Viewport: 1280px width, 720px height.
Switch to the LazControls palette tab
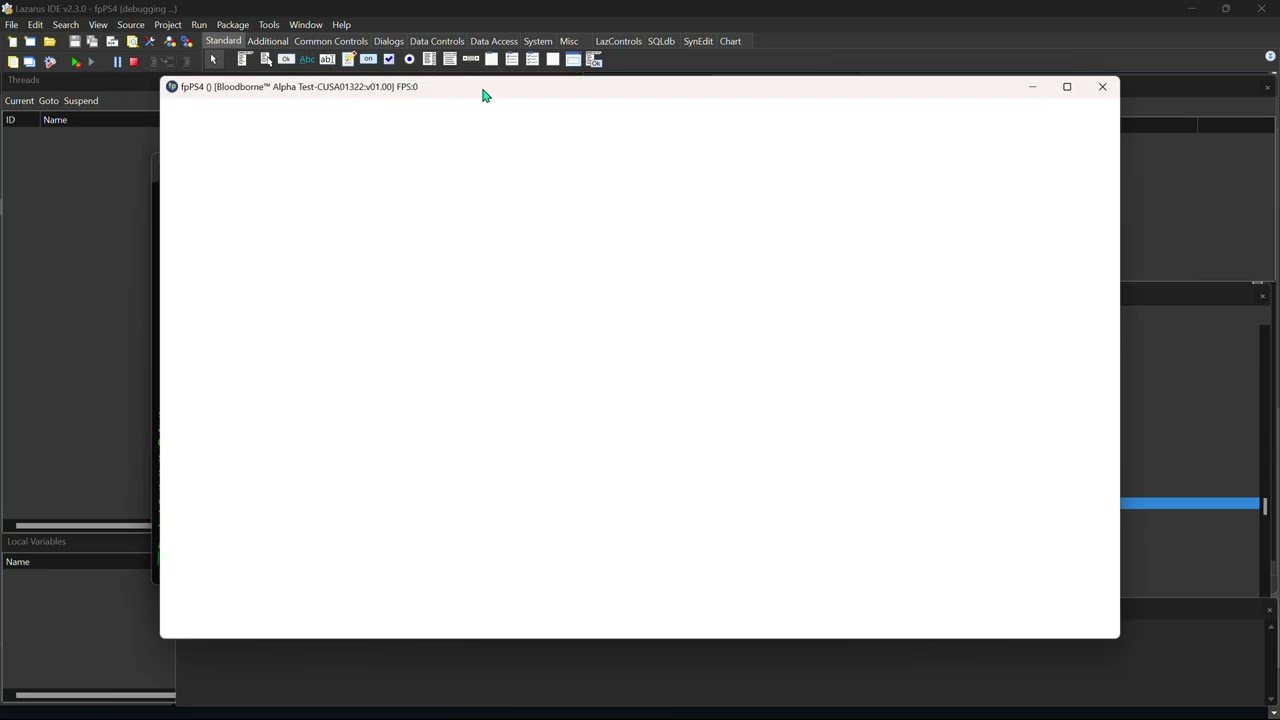click(618, 41)
